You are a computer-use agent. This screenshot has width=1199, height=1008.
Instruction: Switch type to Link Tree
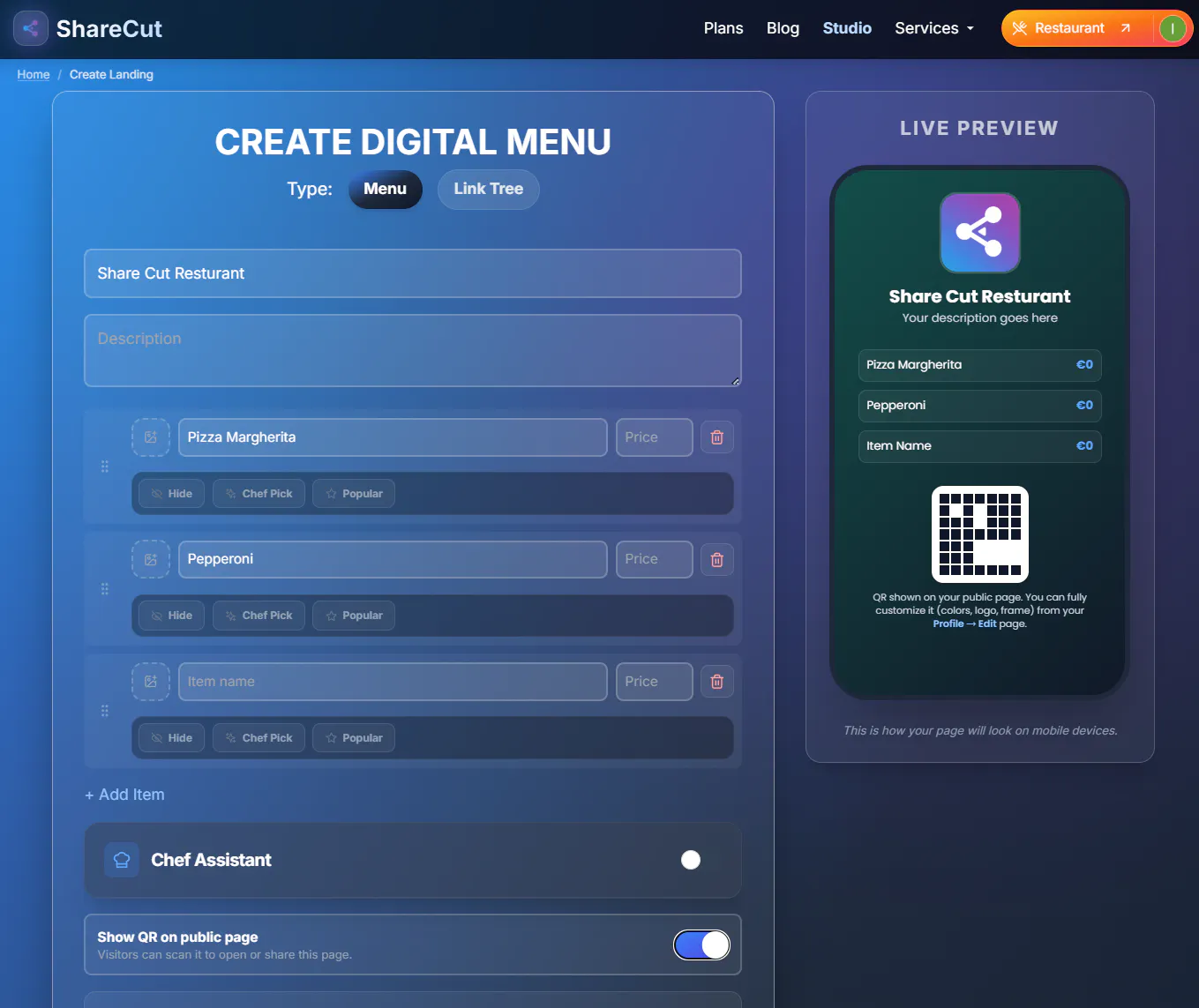489,190
